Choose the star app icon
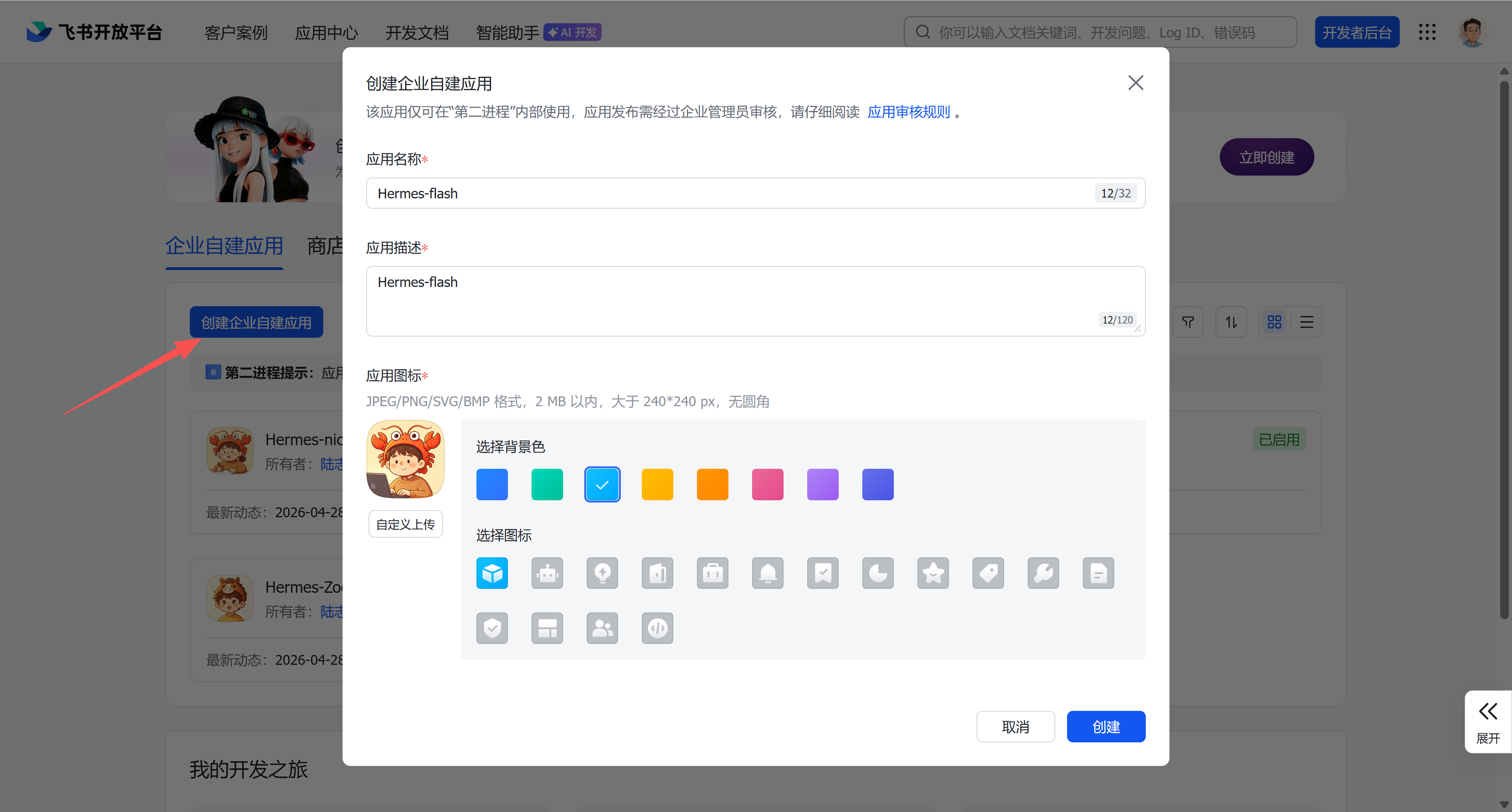 coord(933,573)
